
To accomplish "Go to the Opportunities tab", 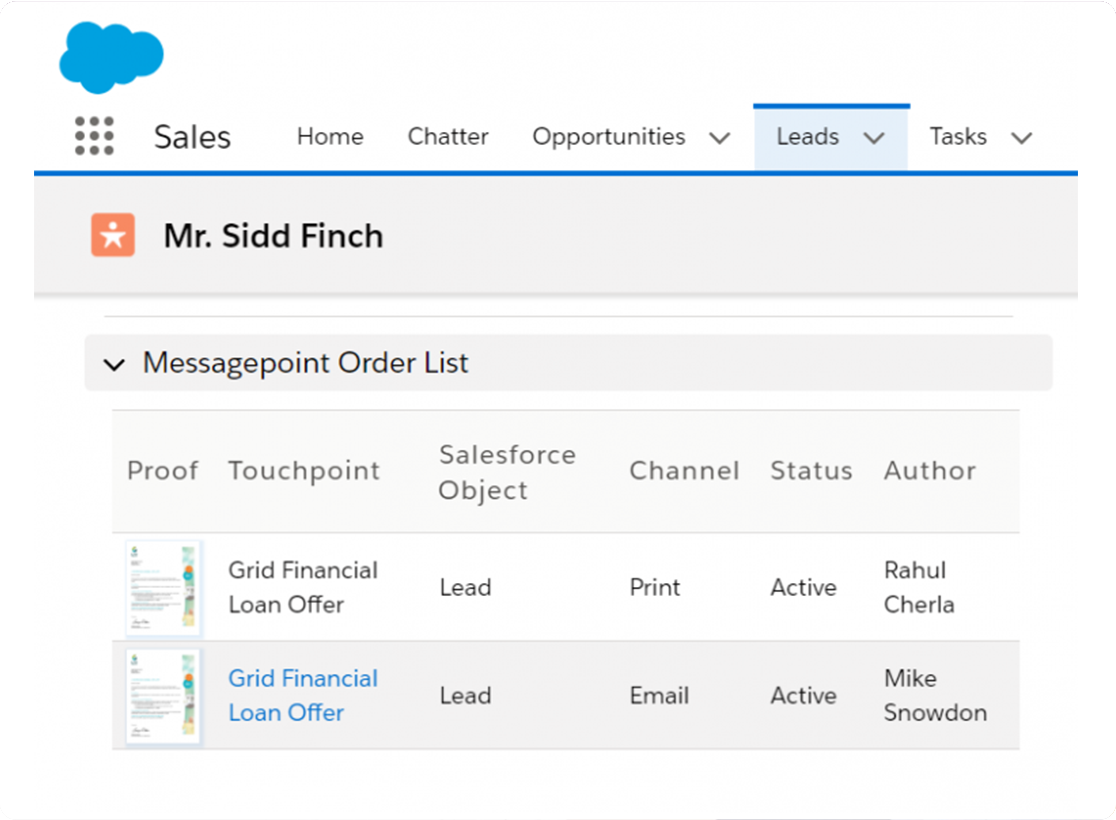I will [608, 137].
